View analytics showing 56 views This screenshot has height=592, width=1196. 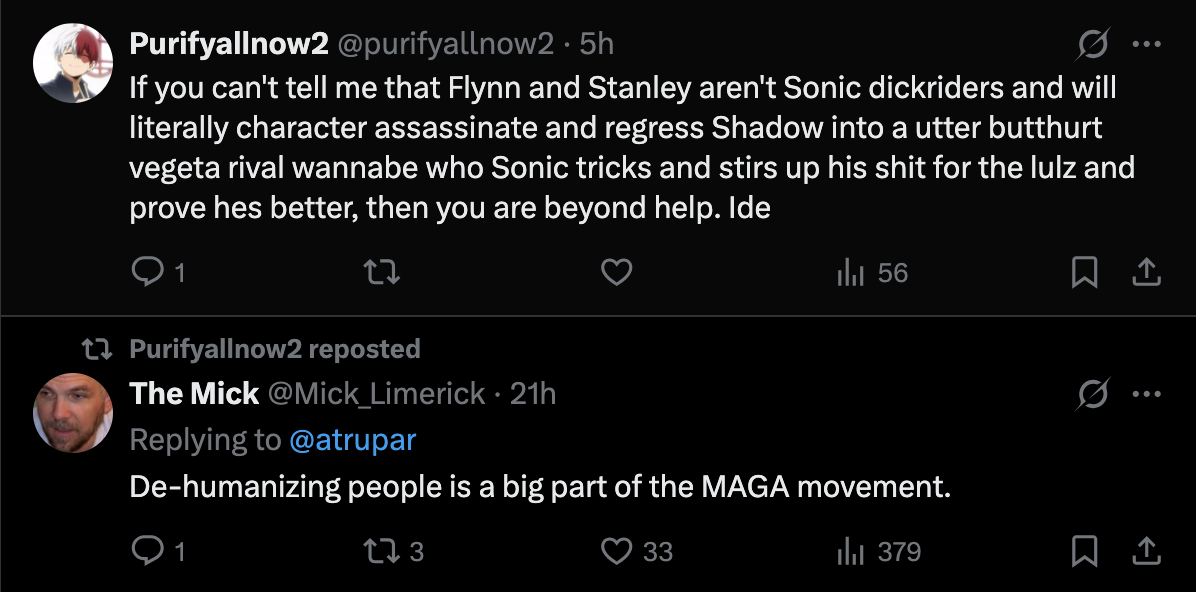coord(850,272)
